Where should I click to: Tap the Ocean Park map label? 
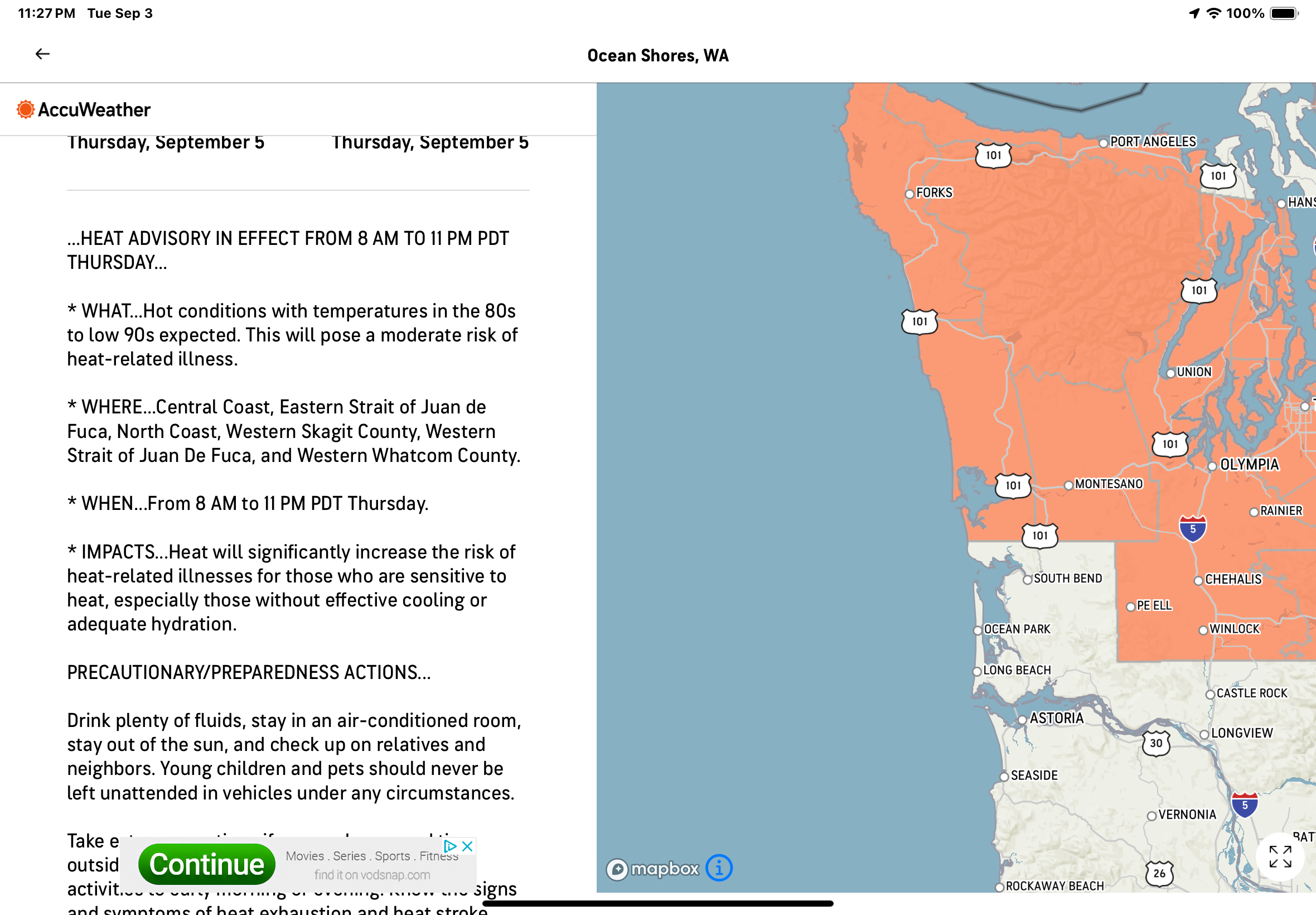point(1017,629)
